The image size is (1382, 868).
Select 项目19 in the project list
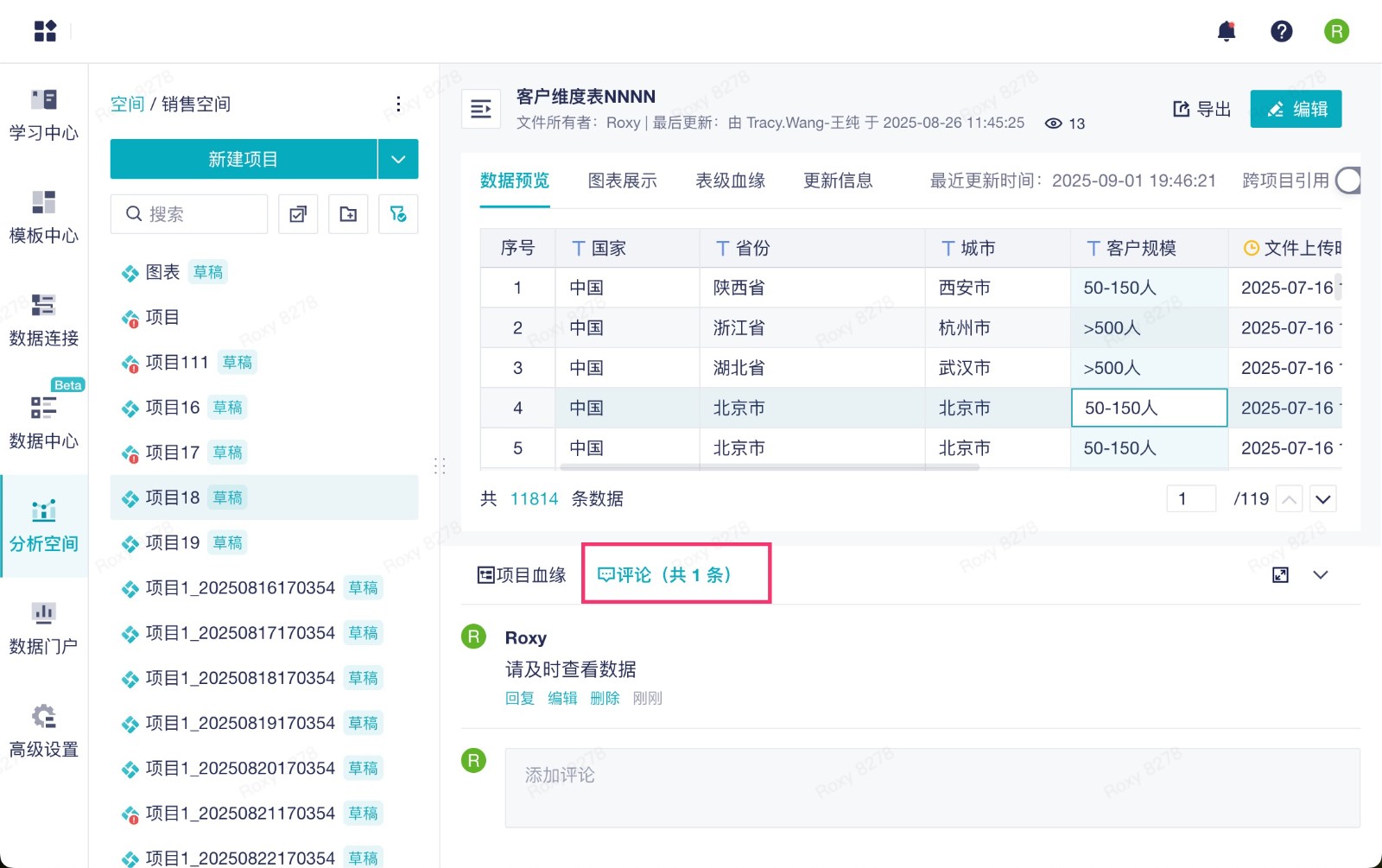pyautogui.click(x=173, y=542)
